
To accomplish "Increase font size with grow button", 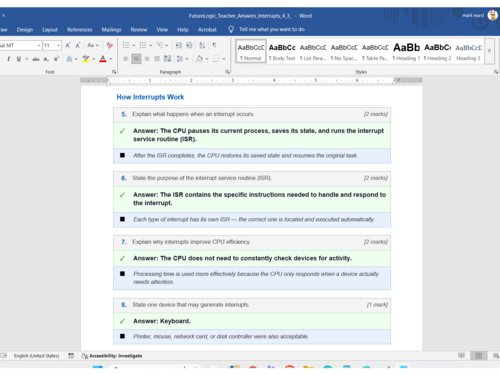I will (x=68, y=45).
